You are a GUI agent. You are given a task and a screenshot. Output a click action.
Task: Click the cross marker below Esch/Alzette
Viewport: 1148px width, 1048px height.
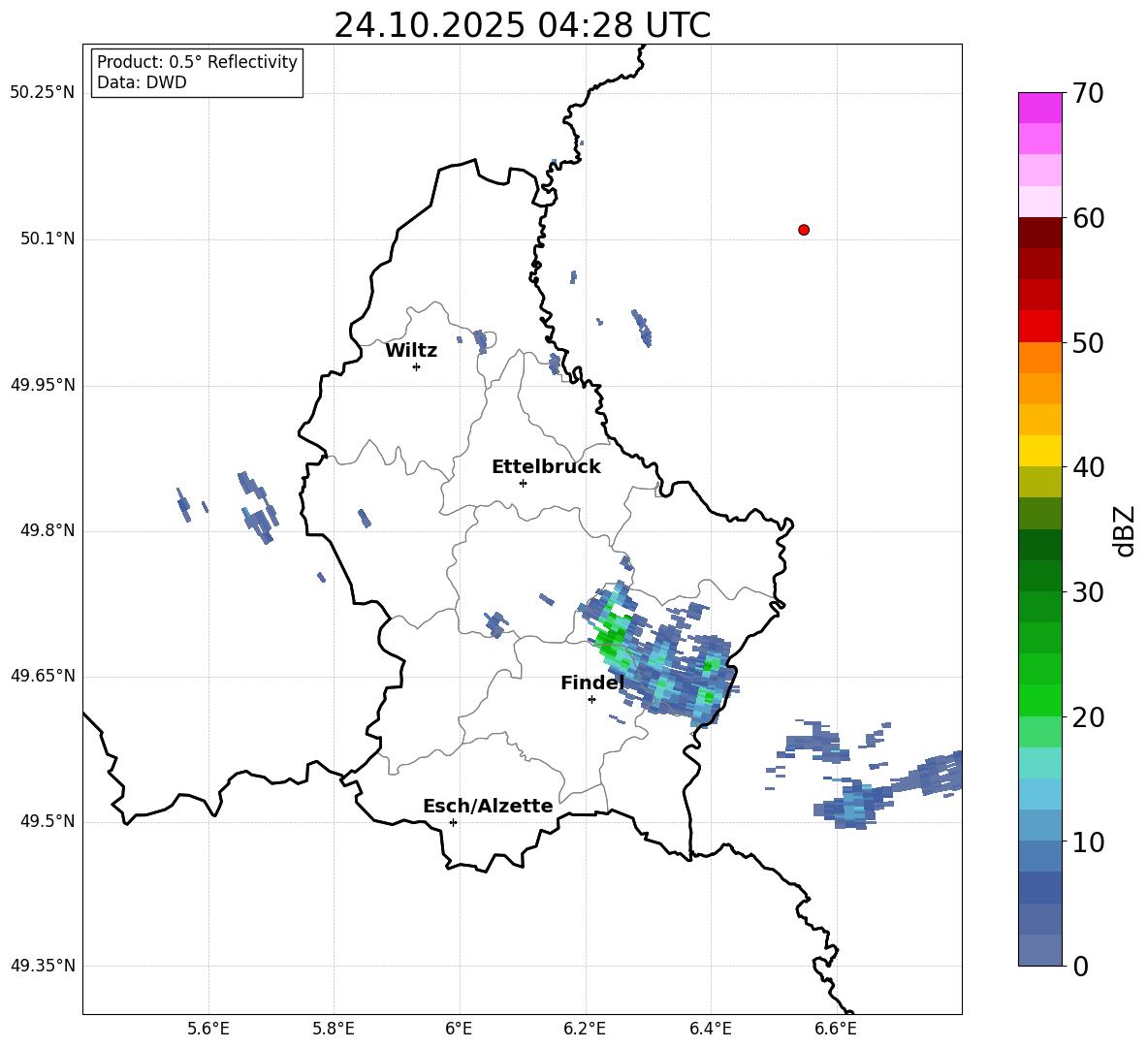tap(453, 822)
